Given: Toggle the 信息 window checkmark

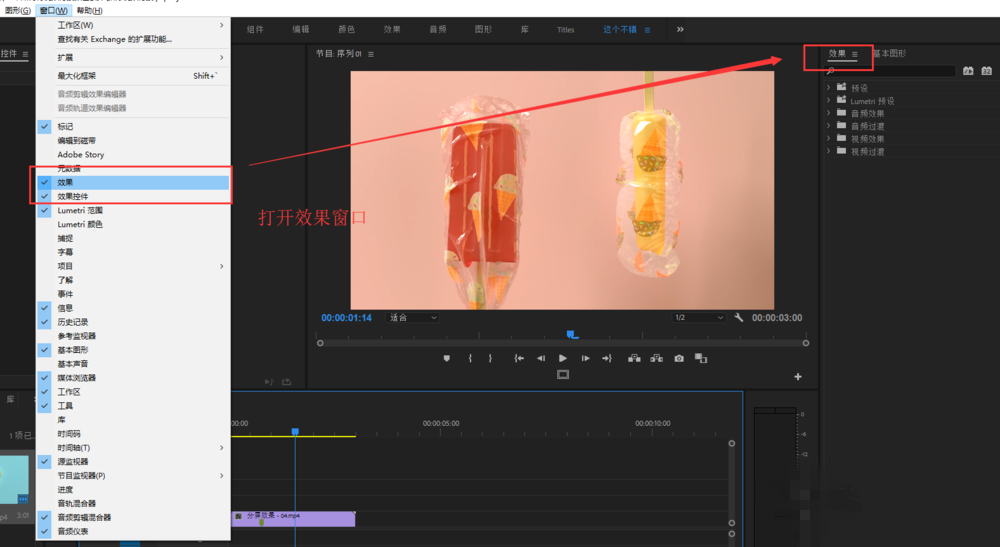Looking at the screenshot, I should (45, 308).
